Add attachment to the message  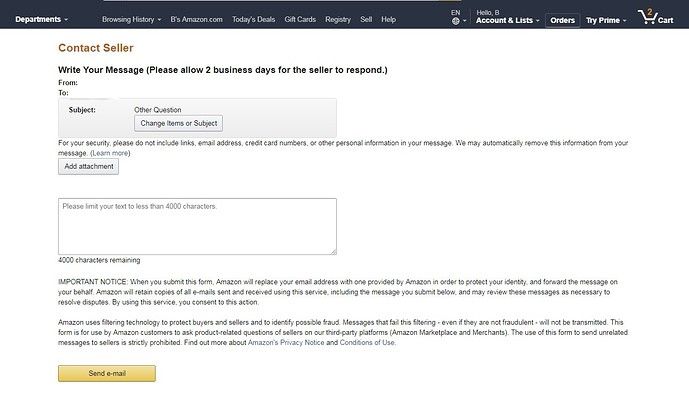coord(88,167)
